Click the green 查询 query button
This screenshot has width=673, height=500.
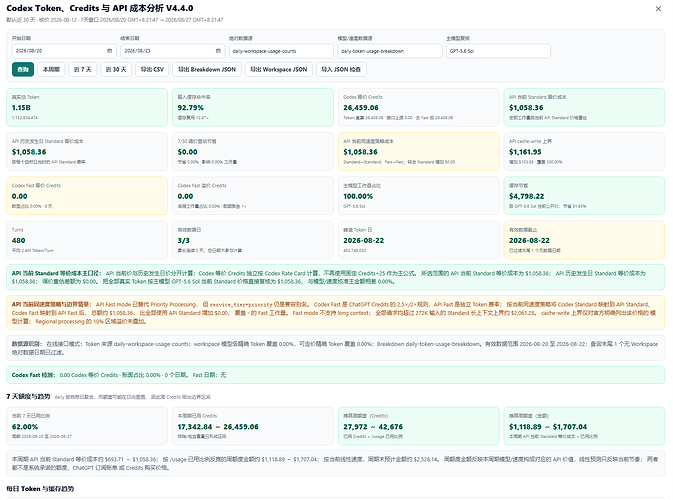coord(23,69)
